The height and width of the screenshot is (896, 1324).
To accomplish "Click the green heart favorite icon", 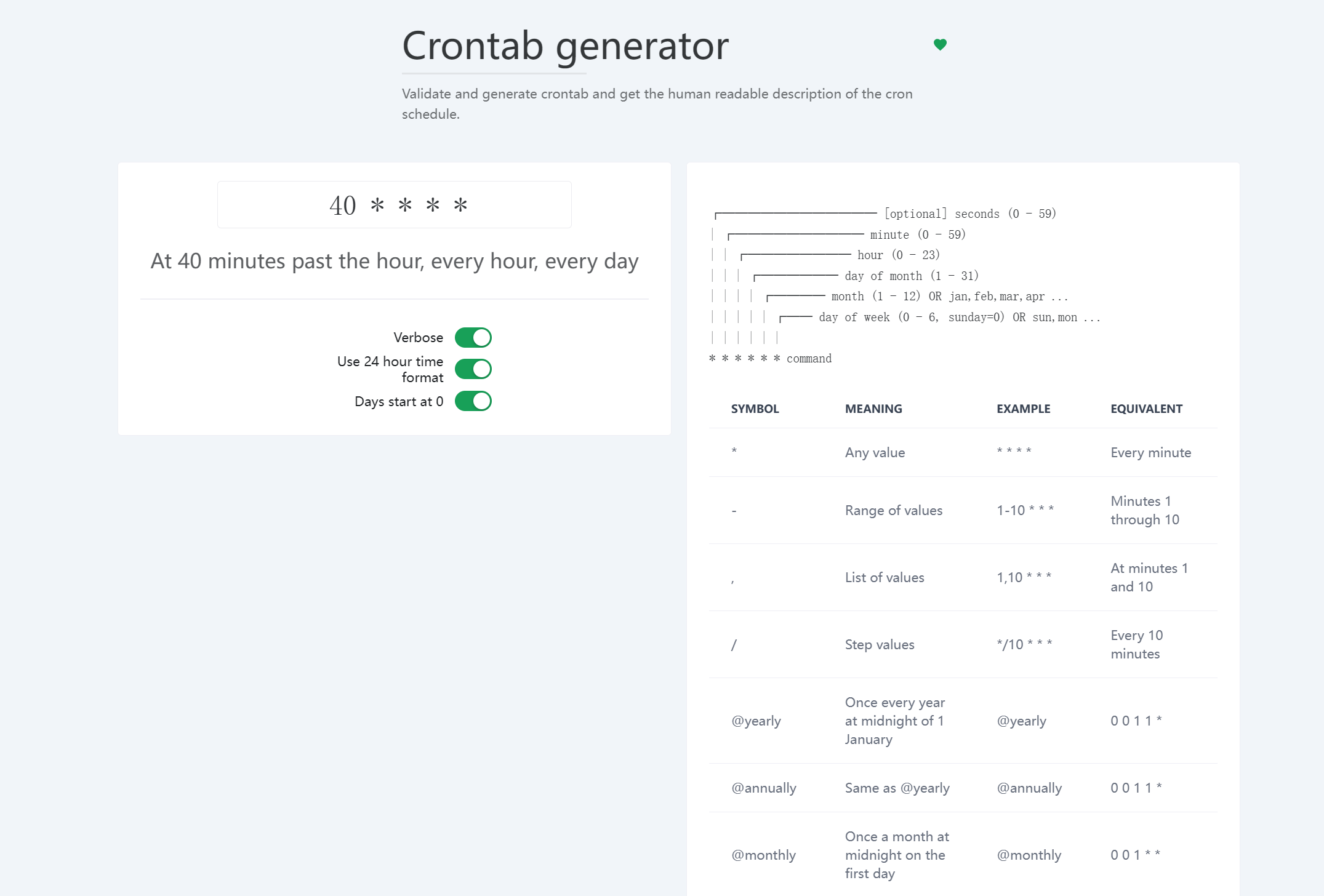I will (940, 44).
